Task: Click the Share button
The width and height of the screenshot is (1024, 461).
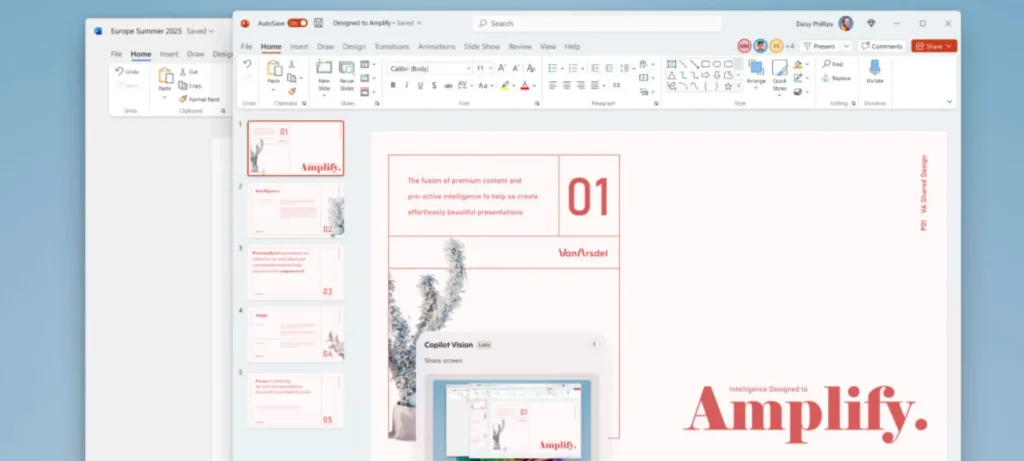Action: (x=934, y=46)
